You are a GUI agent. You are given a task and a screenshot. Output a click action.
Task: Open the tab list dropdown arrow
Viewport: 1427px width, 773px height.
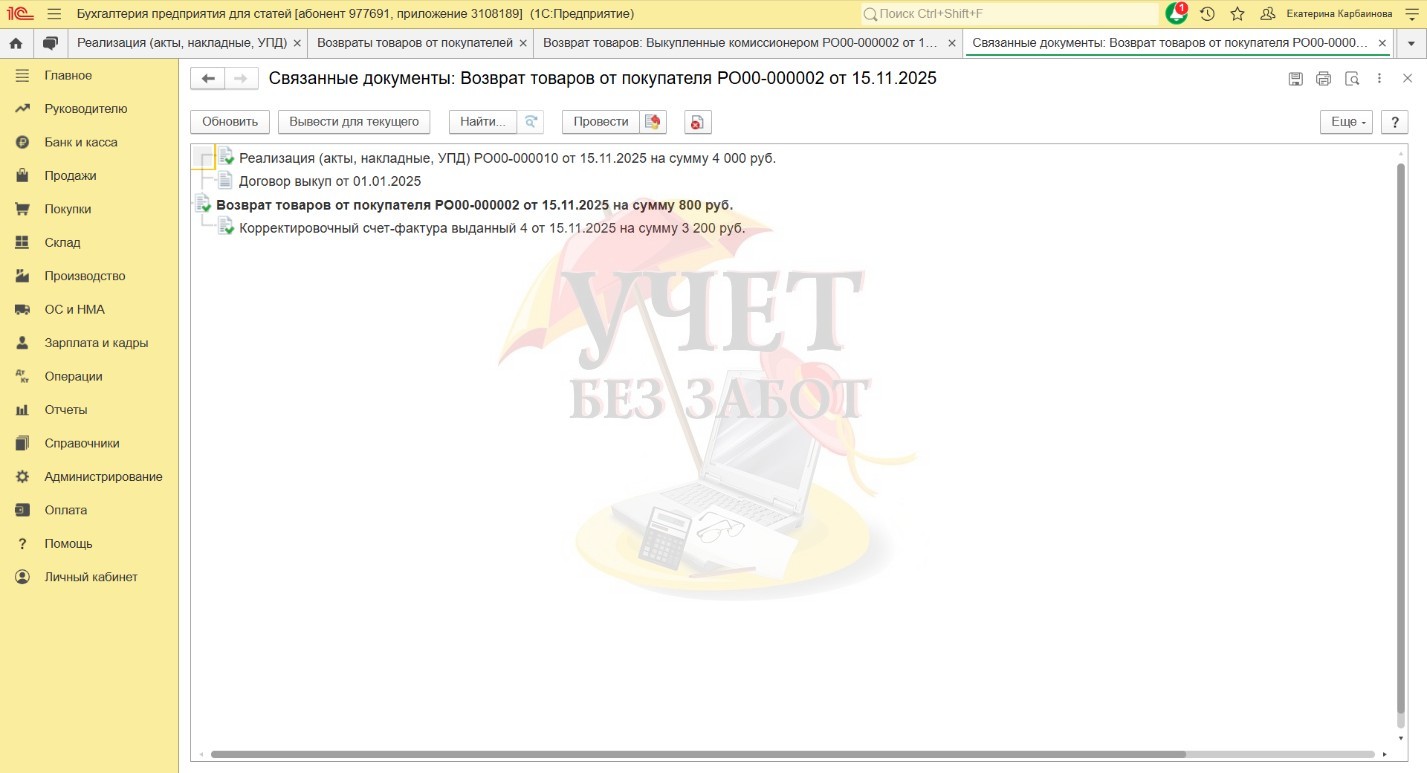coord(1411,43)
